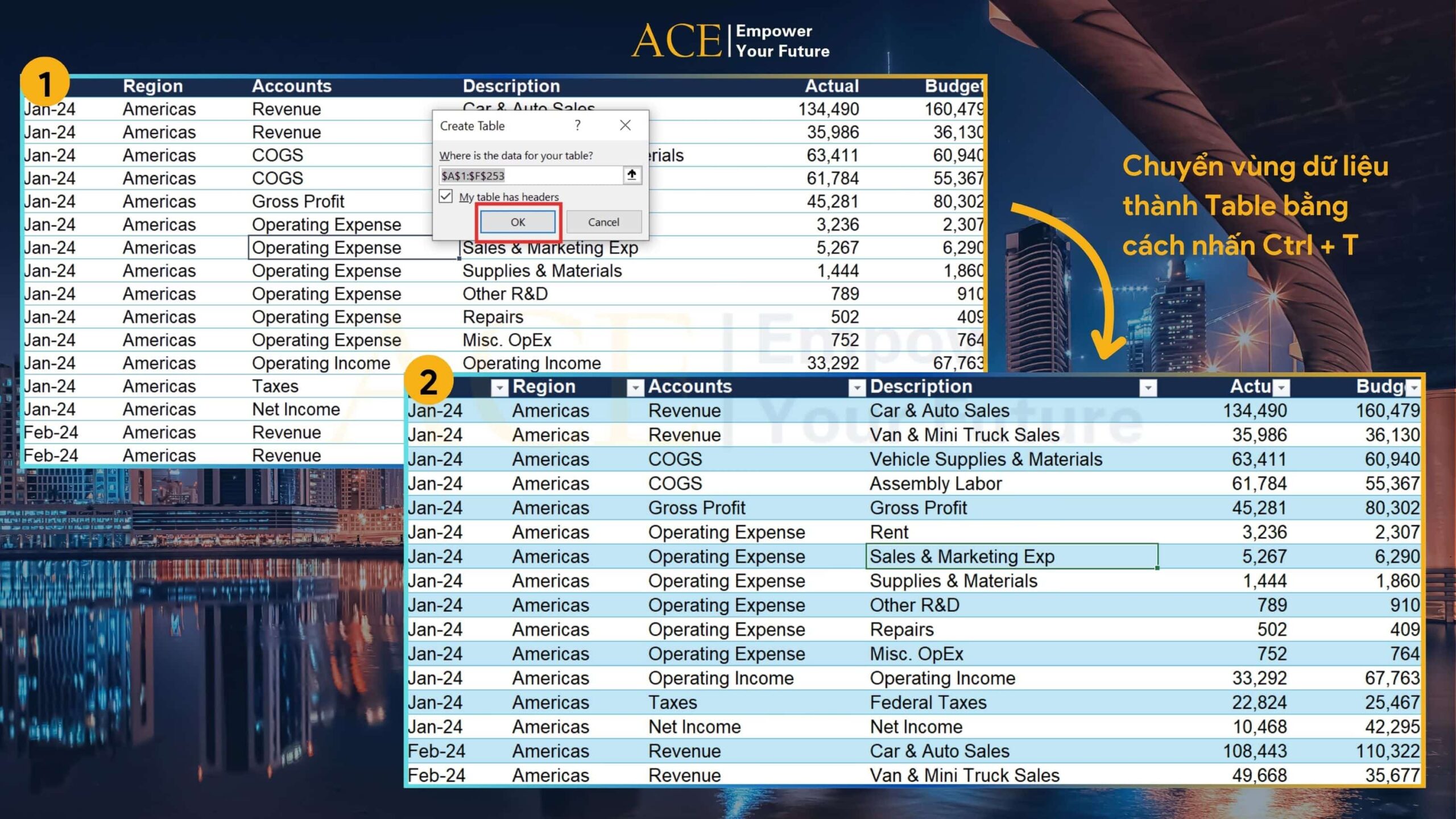Click Cancel in the Create Table dialog
The image size is (1456, 819).
tap(603, 222)
